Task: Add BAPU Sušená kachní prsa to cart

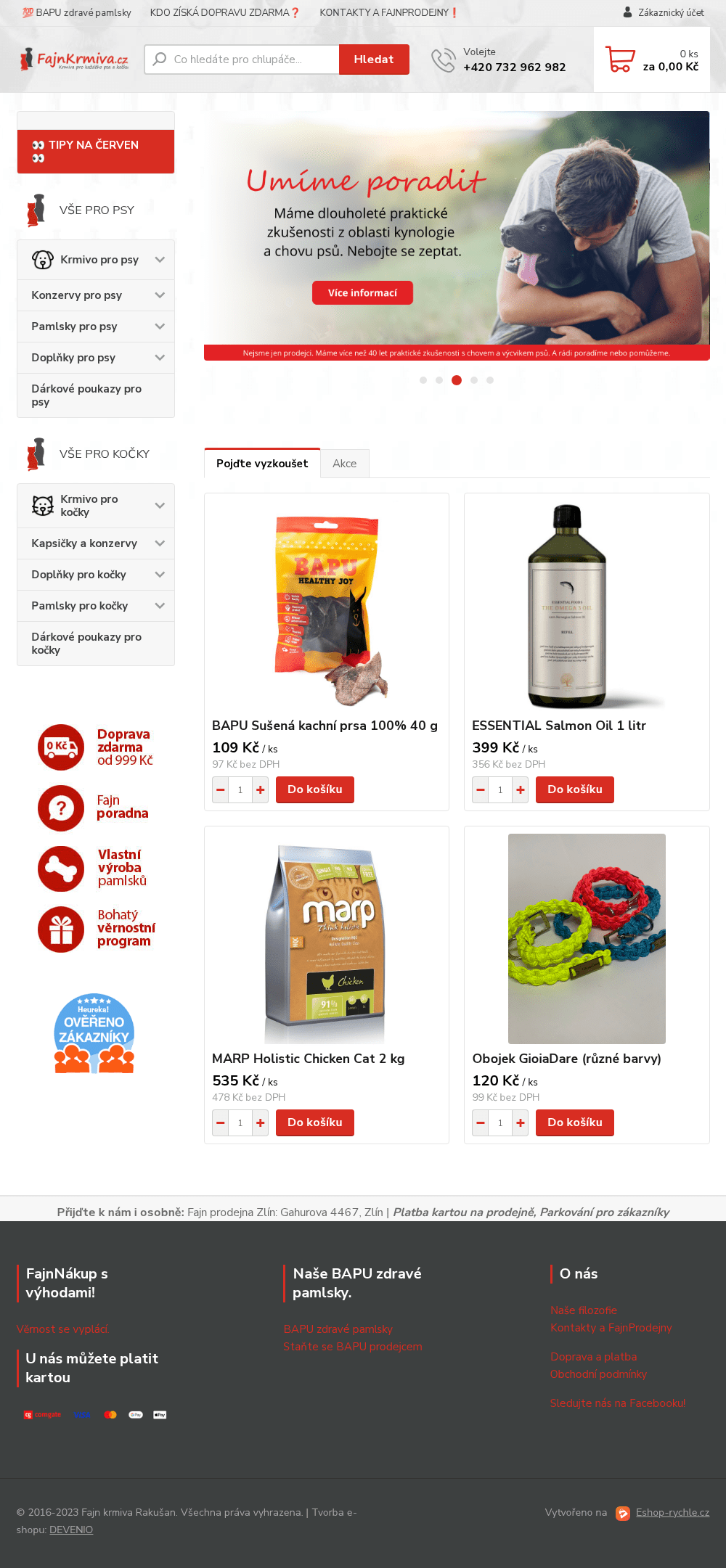Action: 315,789
